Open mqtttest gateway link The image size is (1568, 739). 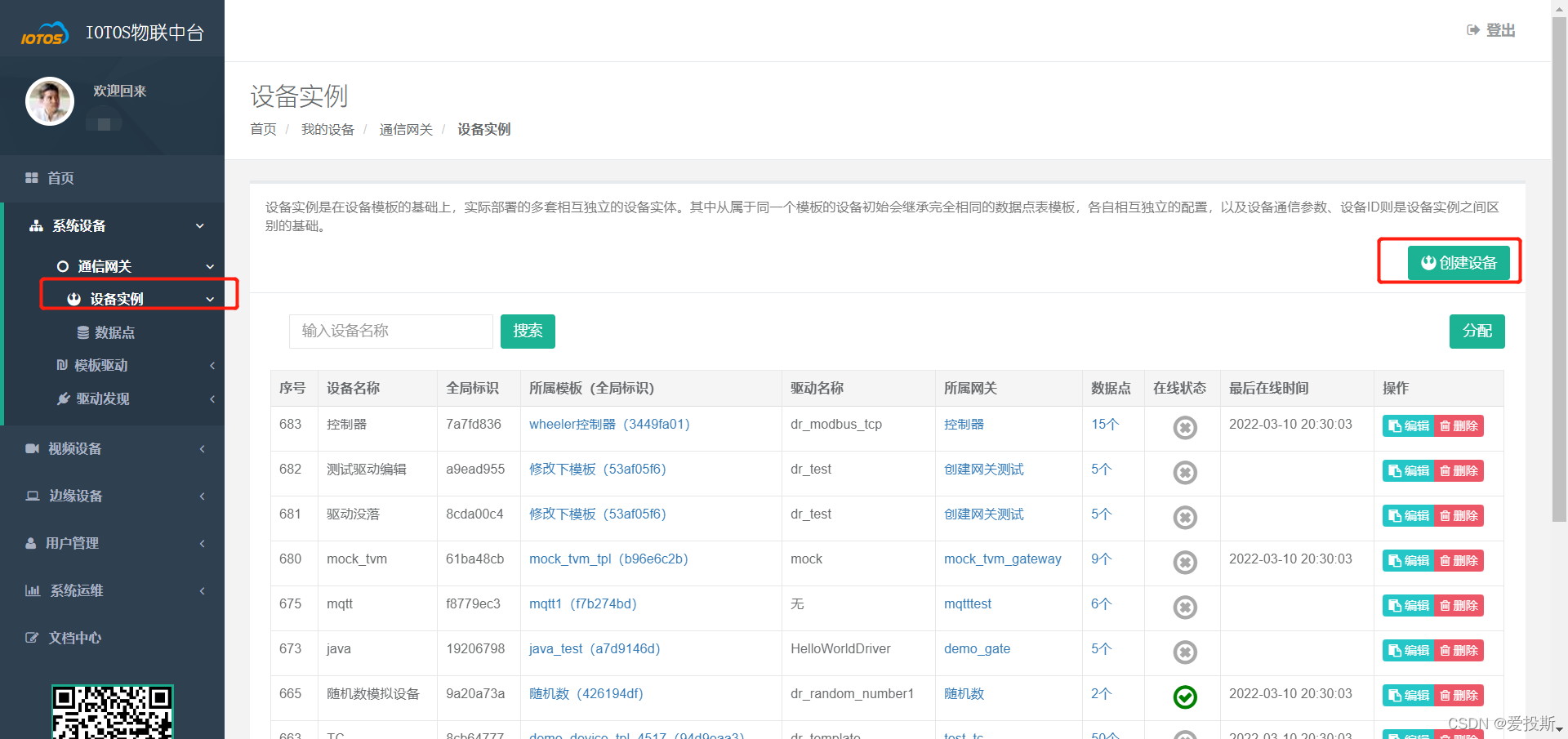coord(968,604)
